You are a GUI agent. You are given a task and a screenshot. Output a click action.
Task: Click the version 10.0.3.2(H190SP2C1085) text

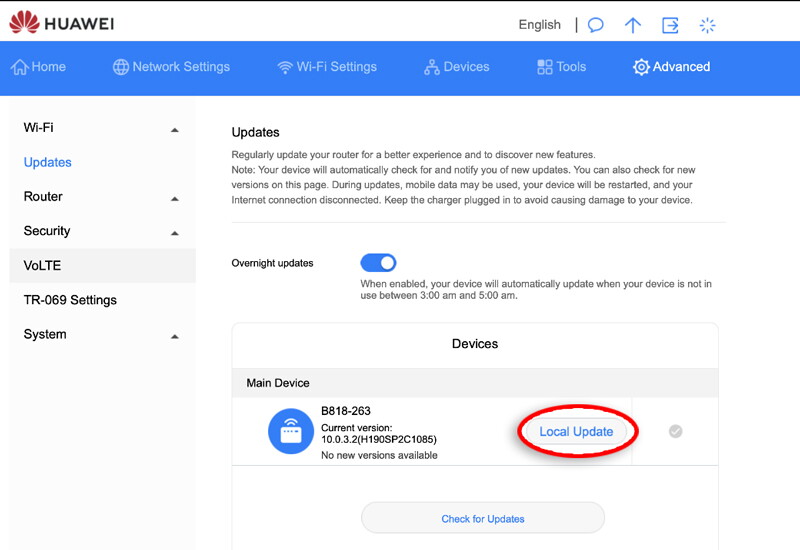click(x=379, y=439)
